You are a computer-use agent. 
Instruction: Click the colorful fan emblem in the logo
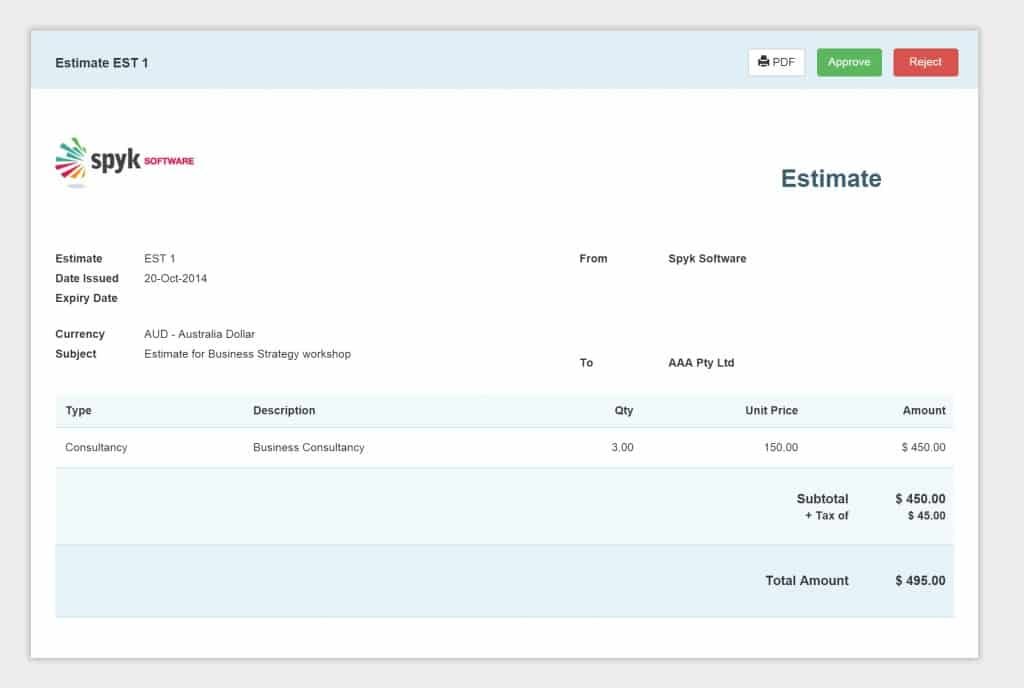pyautogui.click(x=73, y=158)
